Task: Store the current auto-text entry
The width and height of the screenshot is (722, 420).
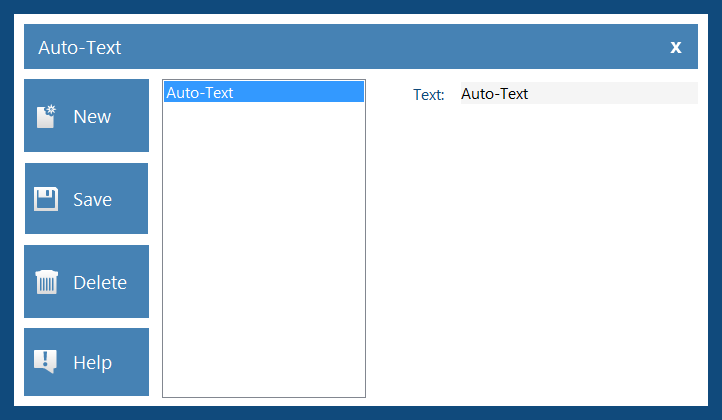Action: tap(87, 198)
